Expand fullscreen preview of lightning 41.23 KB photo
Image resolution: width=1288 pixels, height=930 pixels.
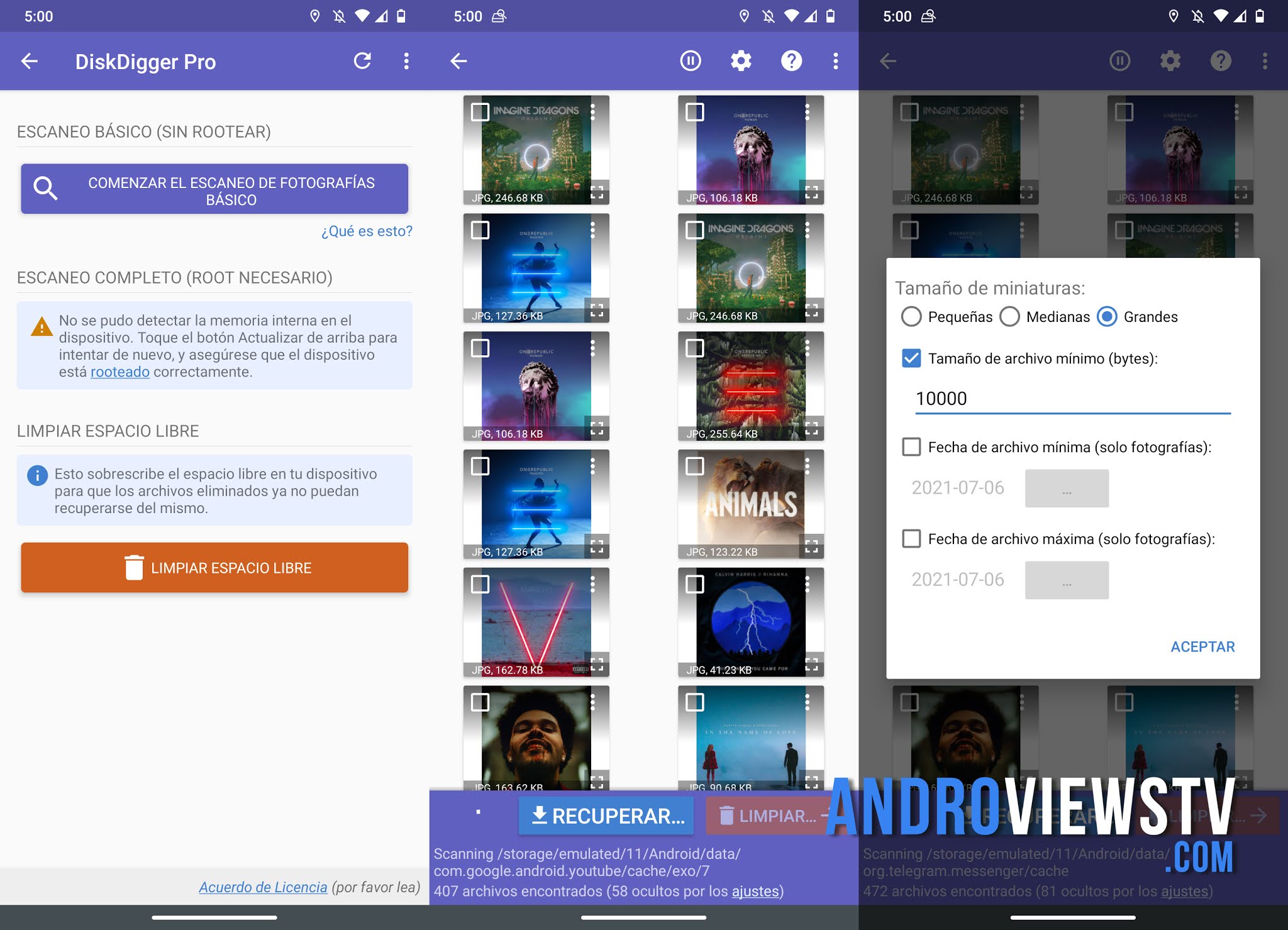[811, 663]
